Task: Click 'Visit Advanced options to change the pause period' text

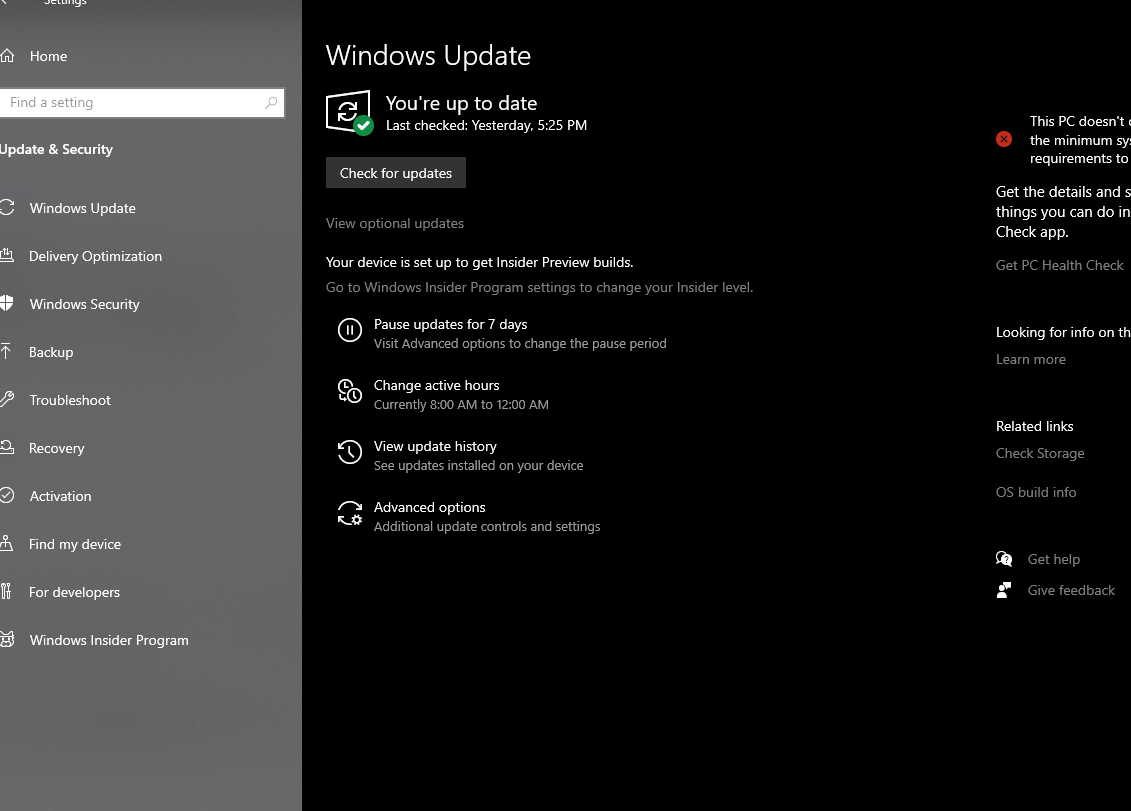Action: [520, 343]
